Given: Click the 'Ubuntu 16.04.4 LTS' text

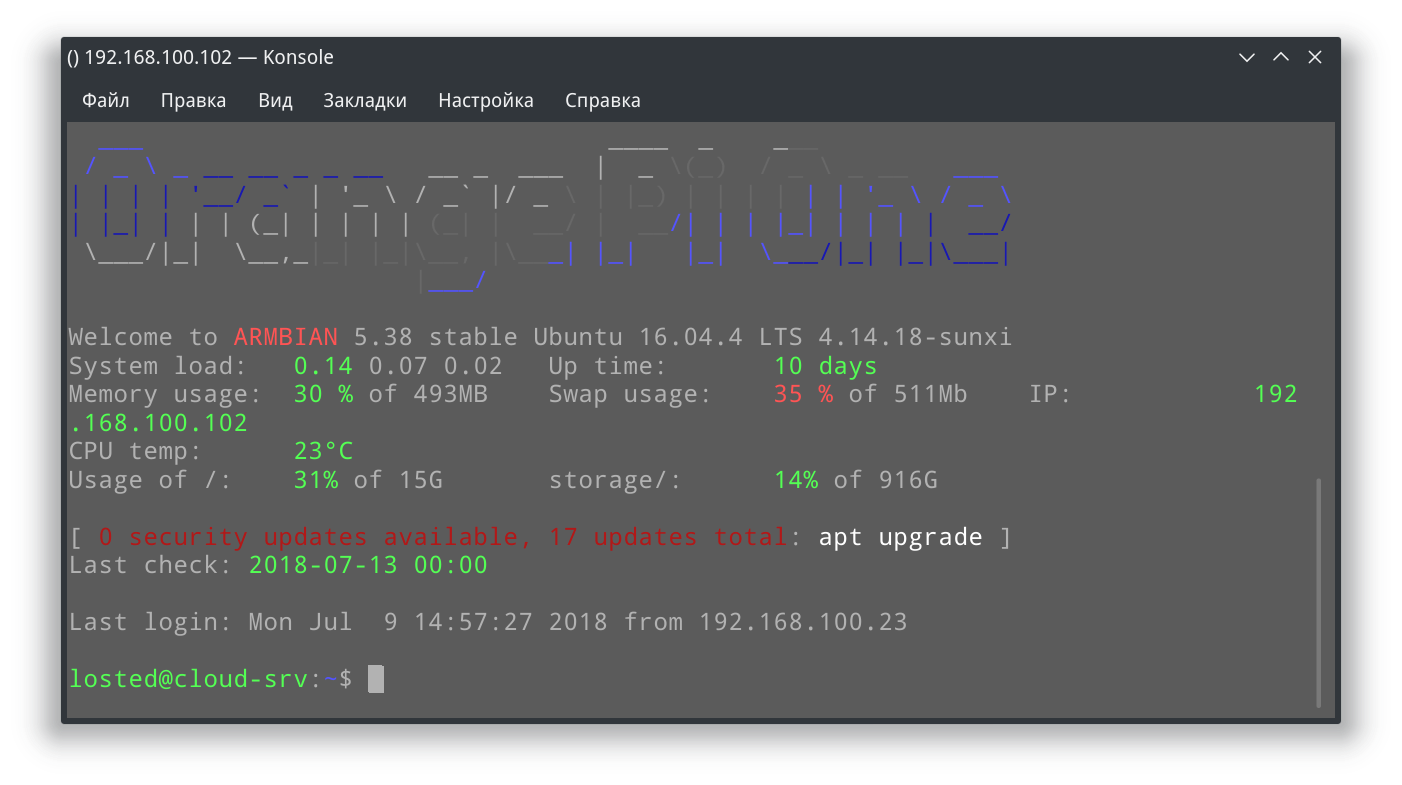Looking at the screenshot, I should point(668,337).
